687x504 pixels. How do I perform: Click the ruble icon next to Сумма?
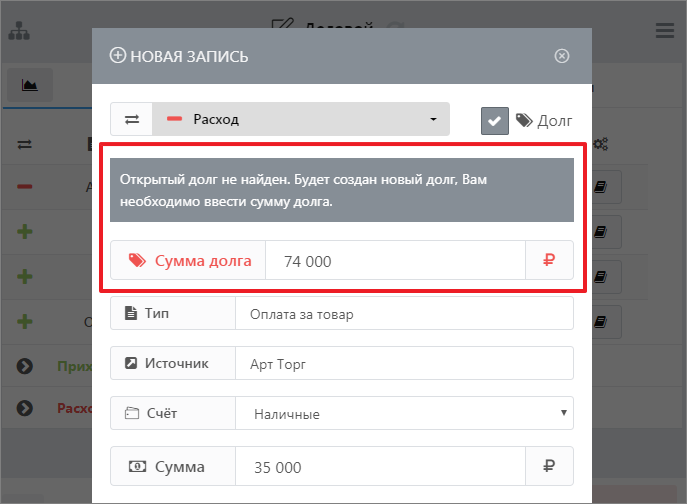(549, 467)
